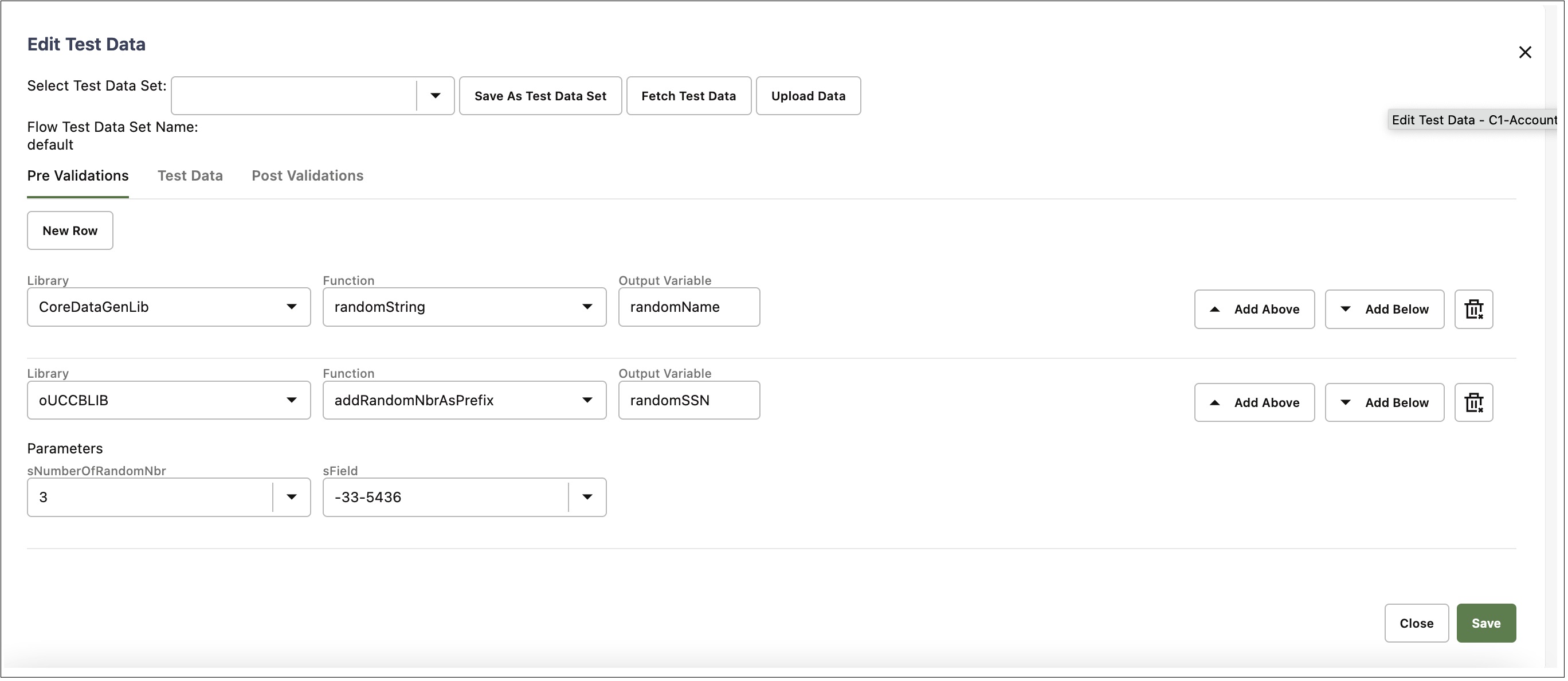Screen dimensions: 1568x681
Task: Click the New Row button
Action: tap(70, 230)
